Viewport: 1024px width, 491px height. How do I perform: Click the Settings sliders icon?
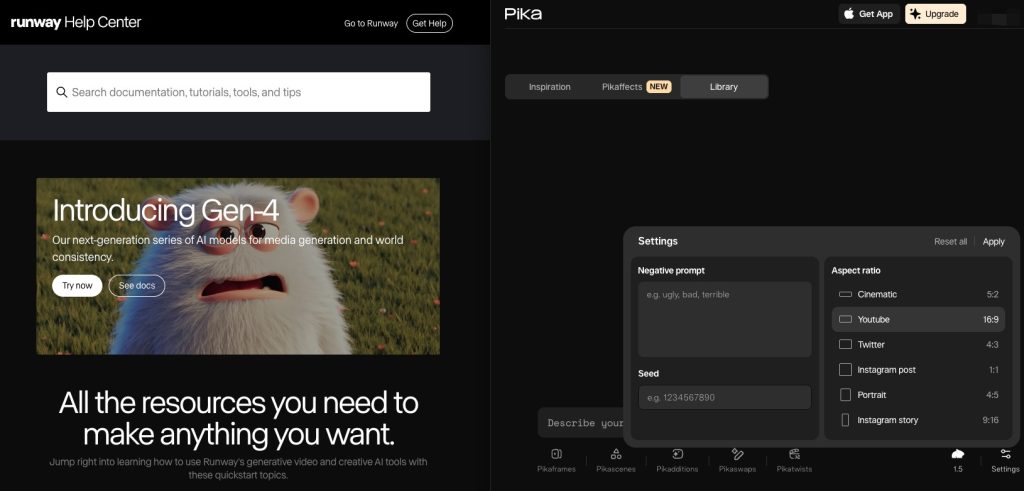[1005, 459]
